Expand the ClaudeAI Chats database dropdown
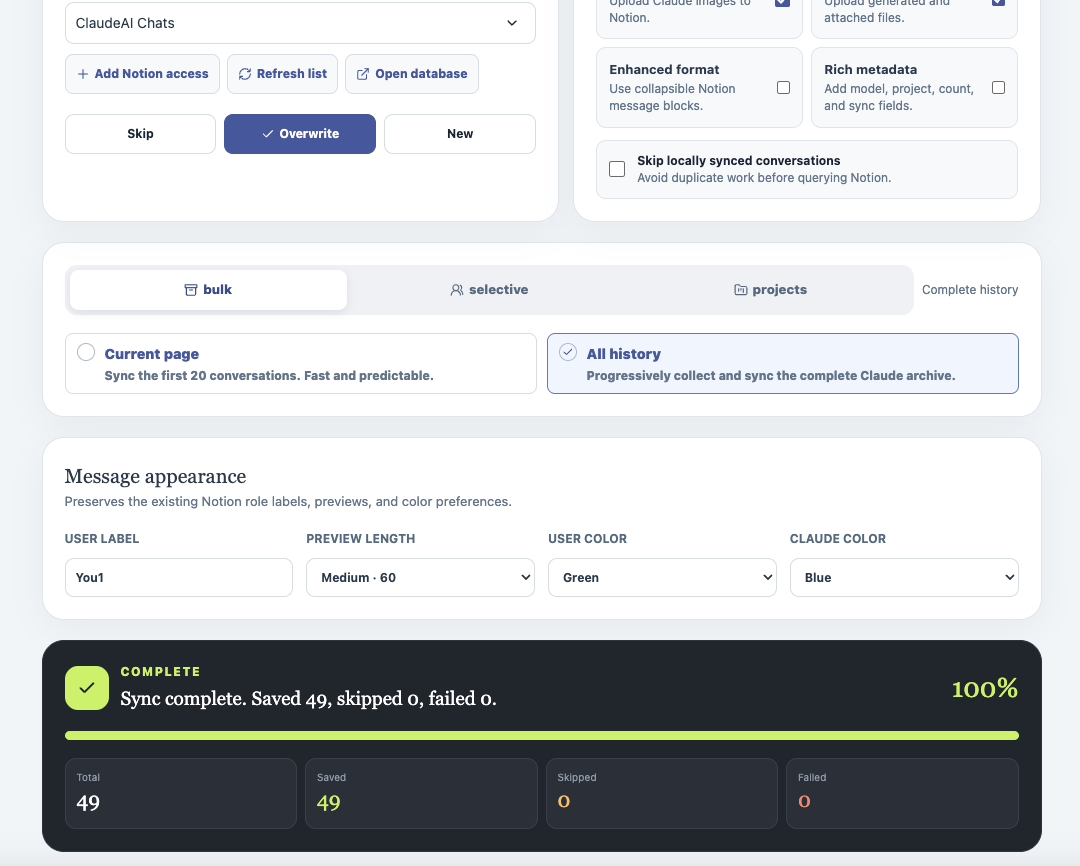The width and height of the screenshot is (1080, 866). click(x=300, y=23)
